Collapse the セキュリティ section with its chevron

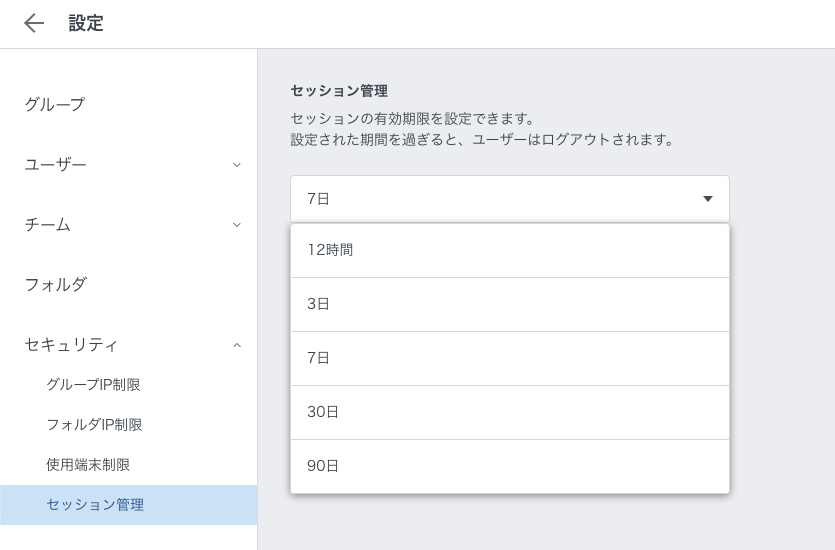click(237, 345)
